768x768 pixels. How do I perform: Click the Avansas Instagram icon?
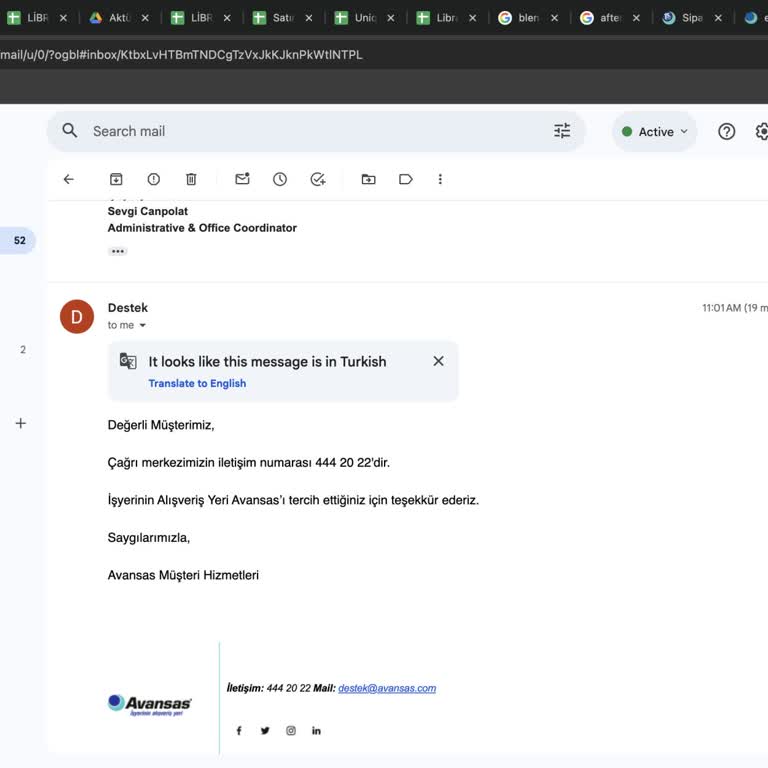291,731
